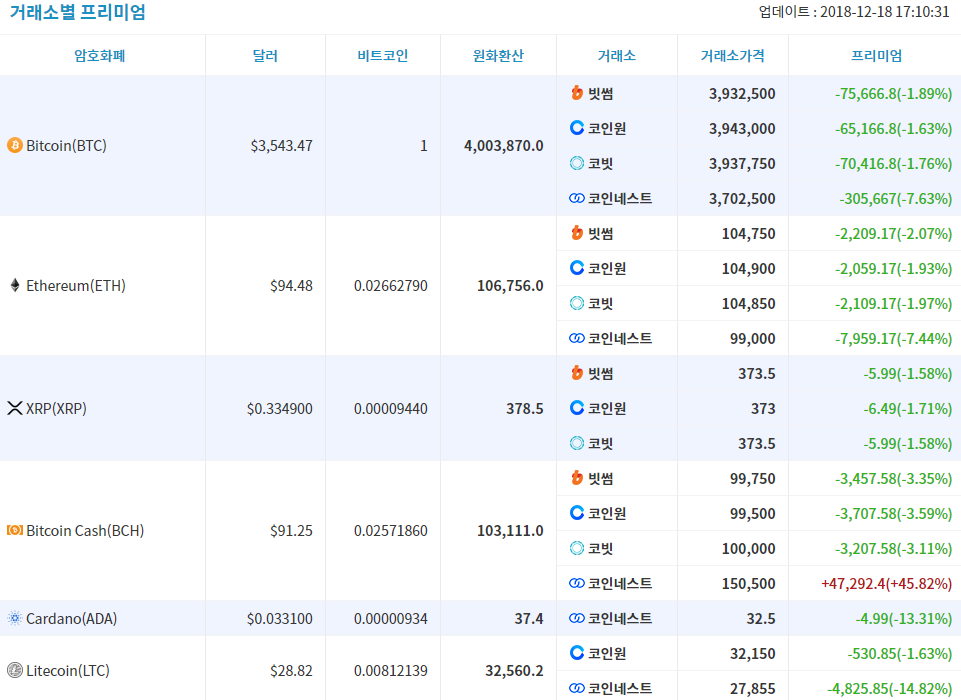
Task: Click Bithumb icon in Bitcoin Cash 99,750 row
Action: tap(577, 477)
